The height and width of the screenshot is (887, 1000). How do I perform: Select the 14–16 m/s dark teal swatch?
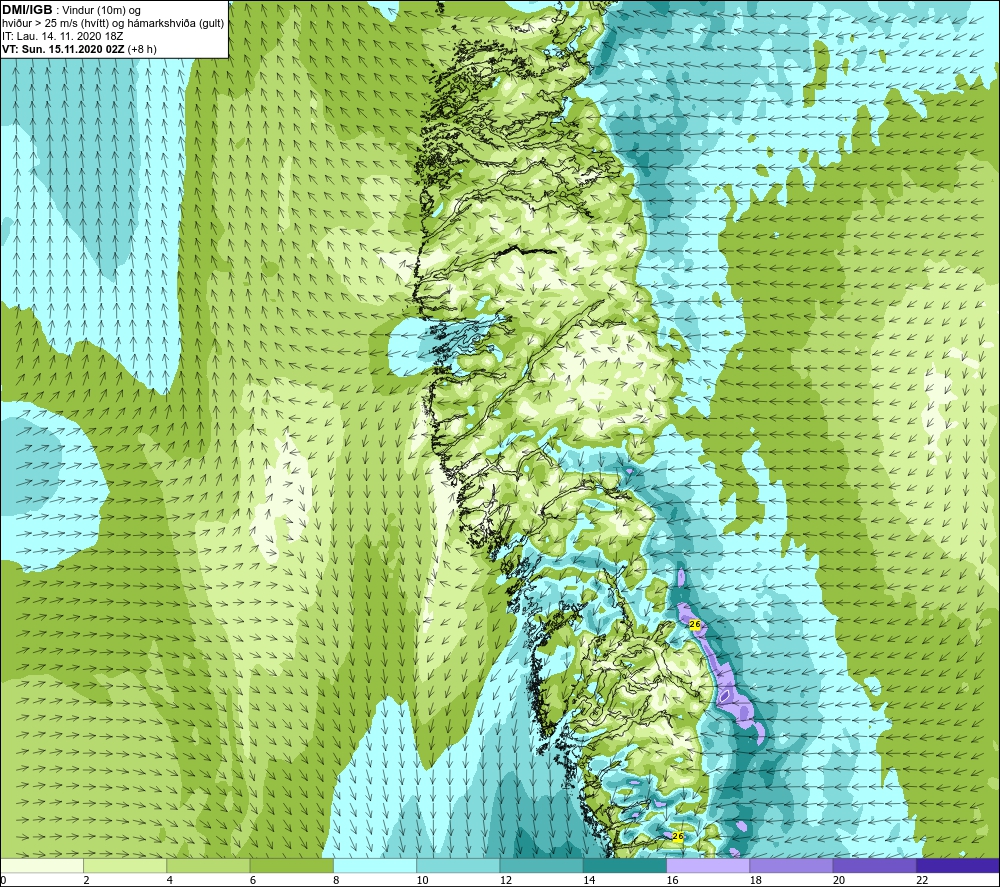625,866
